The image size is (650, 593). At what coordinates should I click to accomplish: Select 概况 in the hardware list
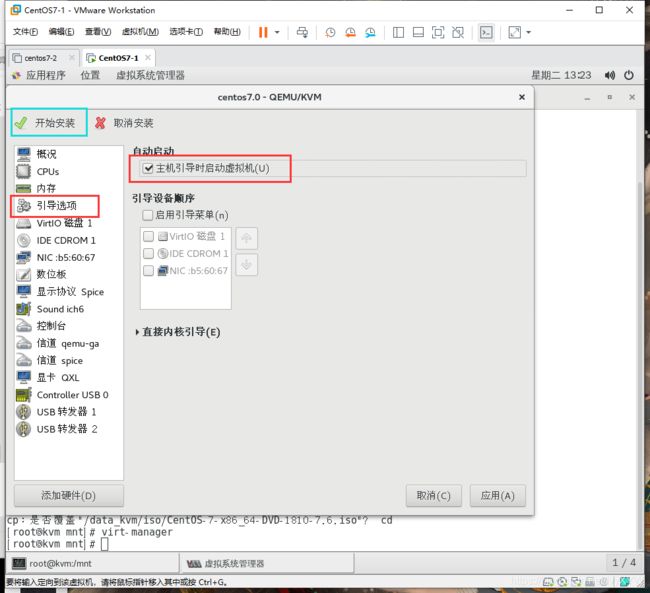coord(69,154)
